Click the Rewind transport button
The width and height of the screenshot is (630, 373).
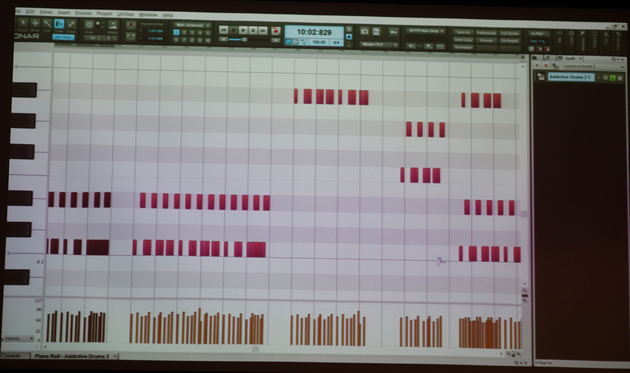coord(224,30)
